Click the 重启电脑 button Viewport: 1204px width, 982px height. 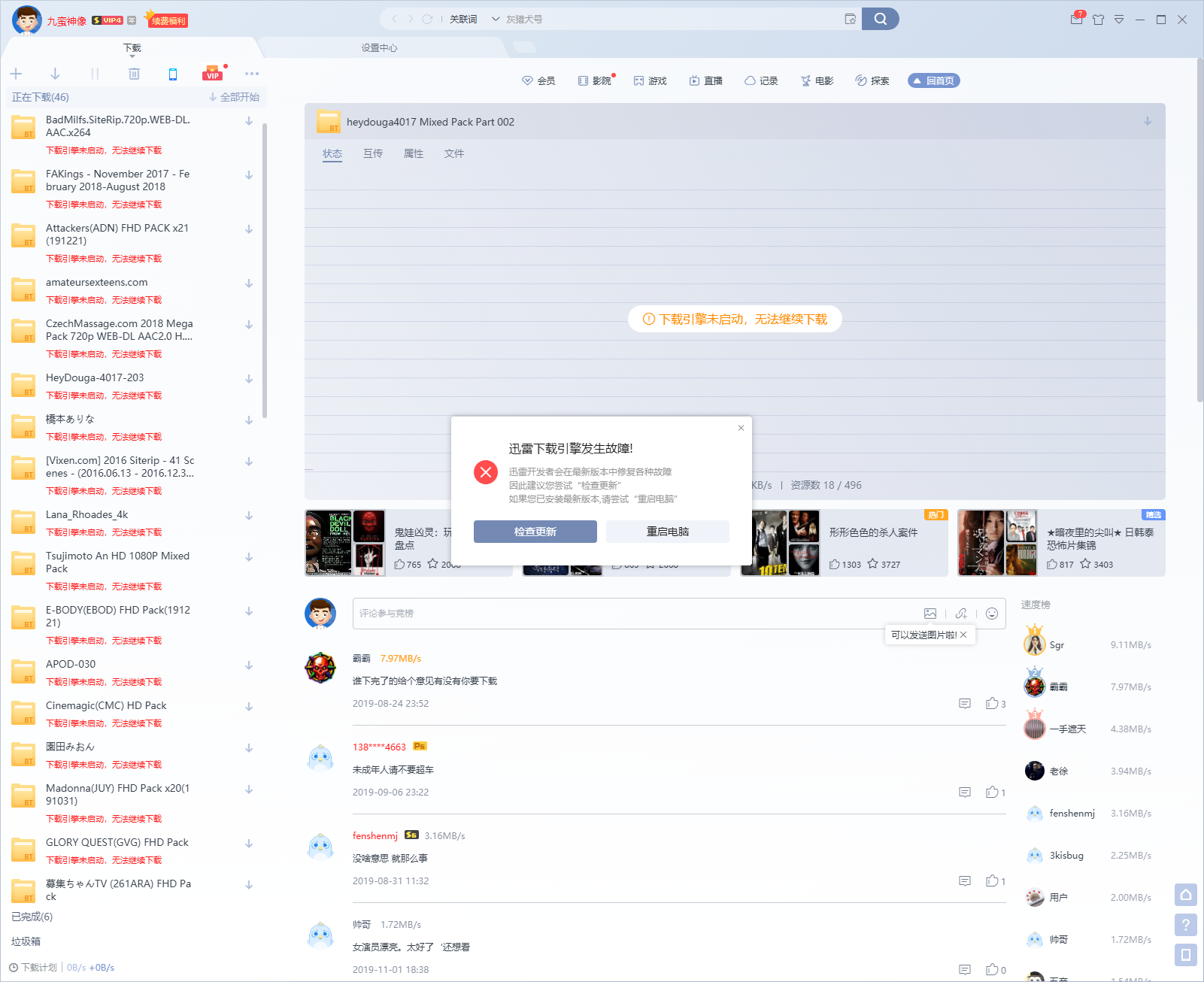pyautogui.click(x=667, y=532)
